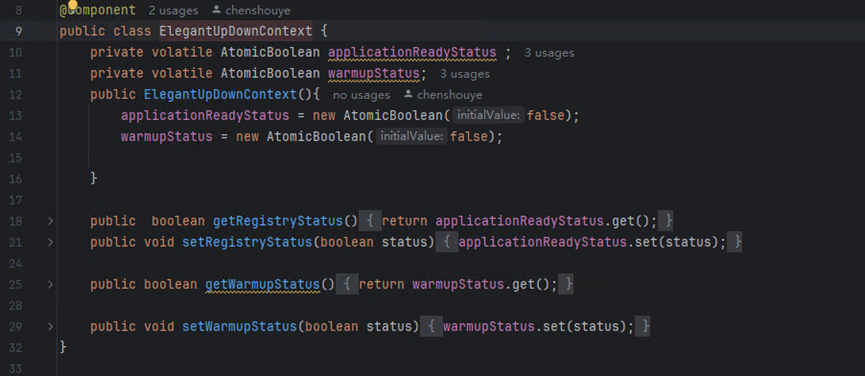Open '3 usages' hint for applicationReadyStatus field
865x376 pixels.
(x=549, y=53)
